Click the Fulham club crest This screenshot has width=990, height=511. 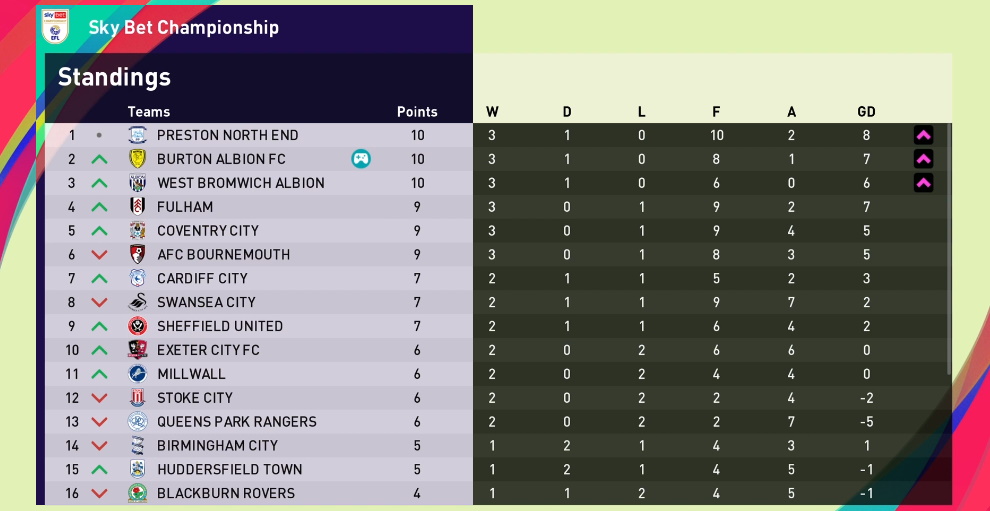(138, 207)
